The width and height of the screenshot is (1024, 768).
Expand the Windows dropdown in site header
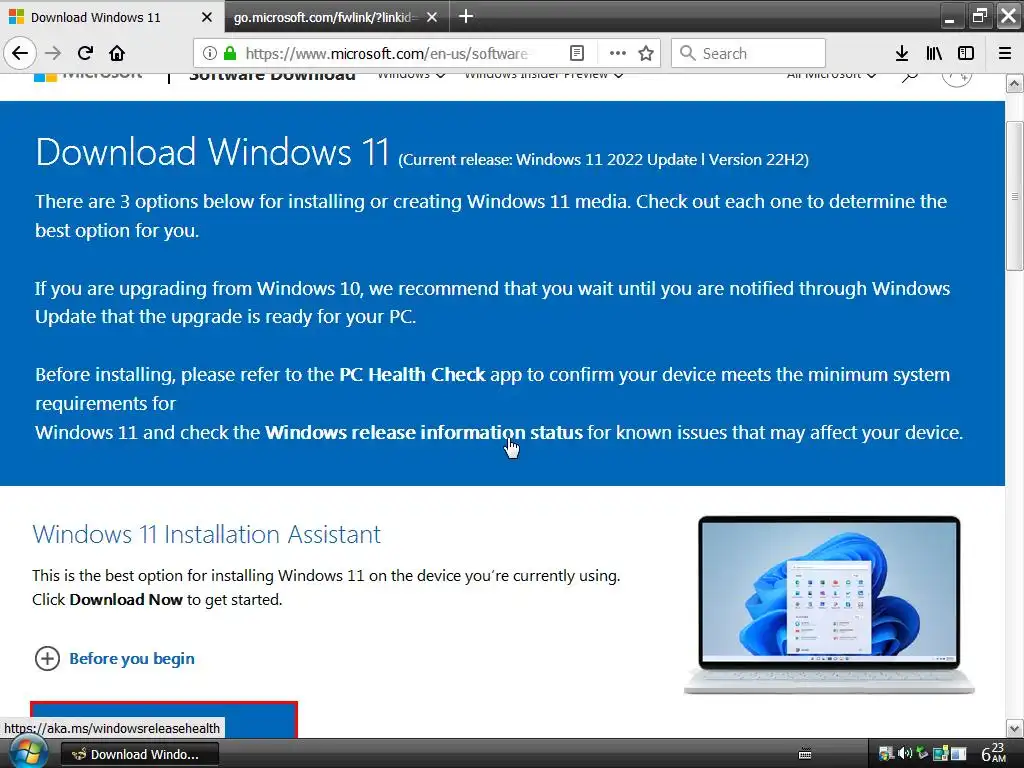(411, 76)
